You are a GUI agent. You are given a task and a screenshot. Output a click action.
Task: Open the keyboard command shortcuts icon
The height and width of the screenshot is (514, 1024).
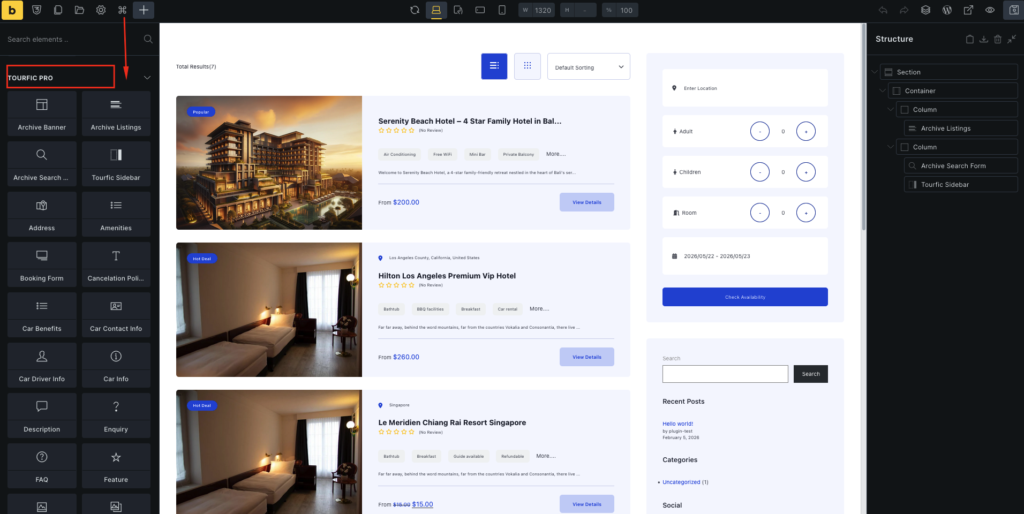click(122, 10)
